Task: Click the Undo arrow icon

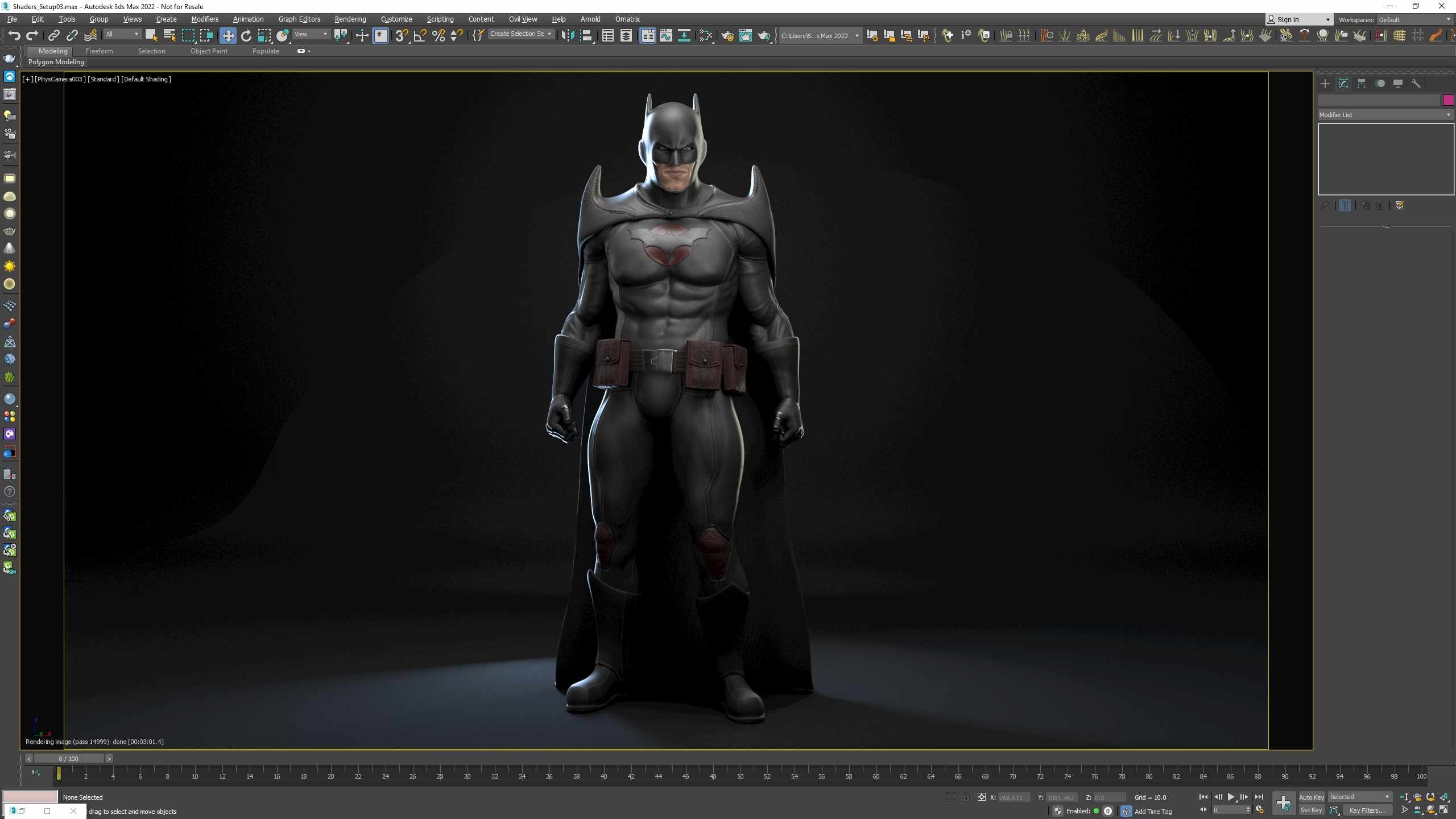Action: 14,36
